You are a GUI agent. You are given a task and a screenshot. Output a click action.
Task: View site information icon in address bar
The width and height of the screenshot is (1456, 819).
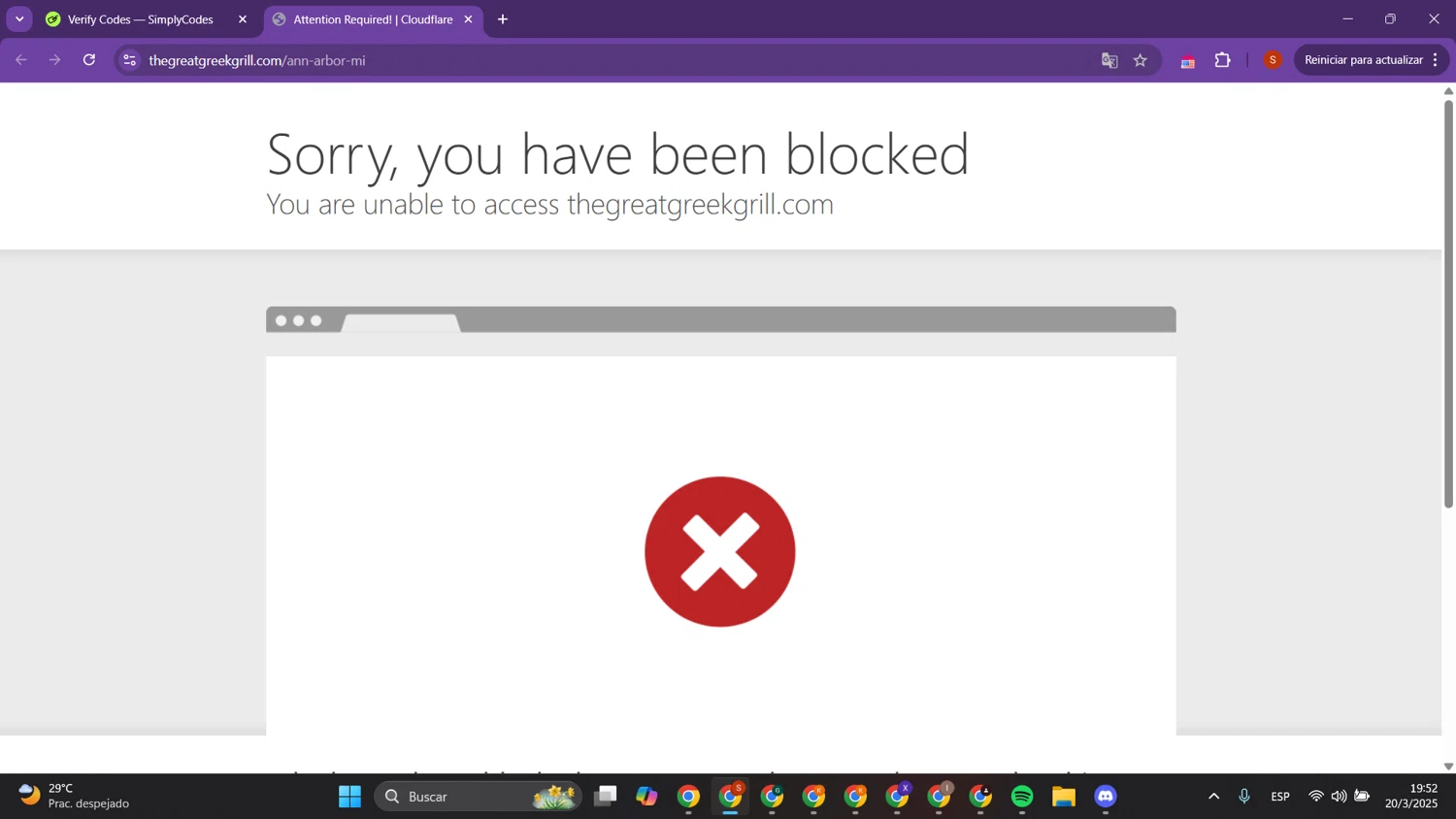129,60
